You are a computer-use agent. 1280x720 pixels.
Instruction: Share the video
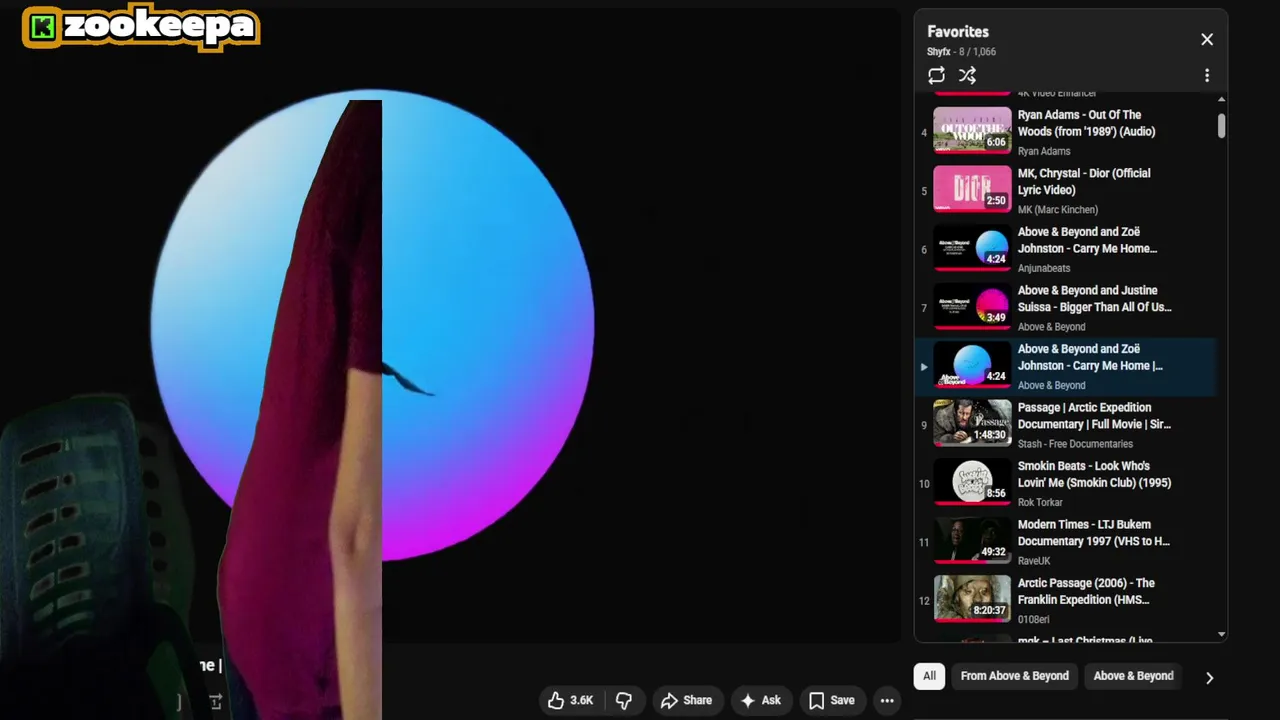pyautogui.click(x=686, y=700)
